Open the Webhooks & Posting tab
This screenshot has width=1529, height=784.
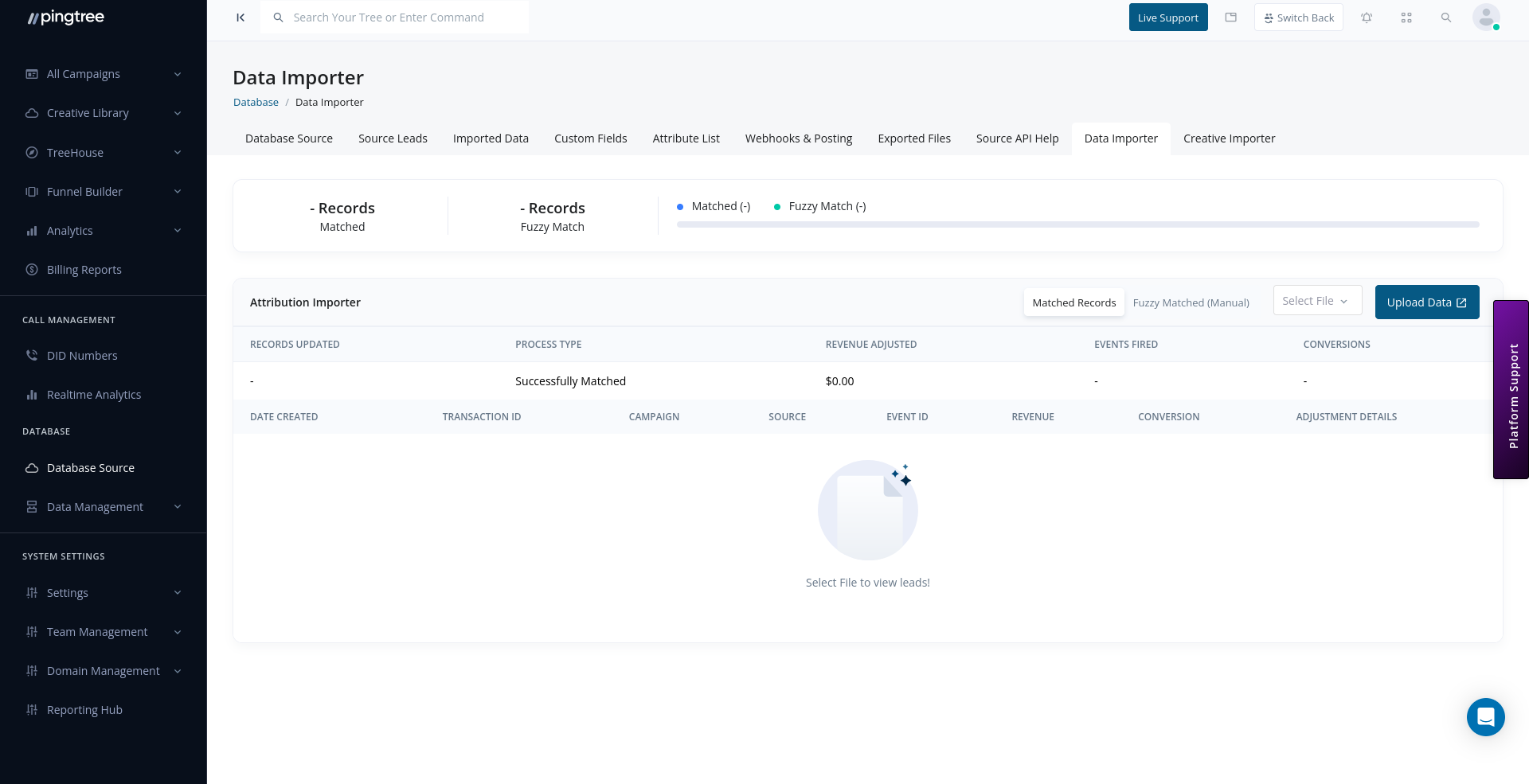pyautogui.click(x=798, y=138)
